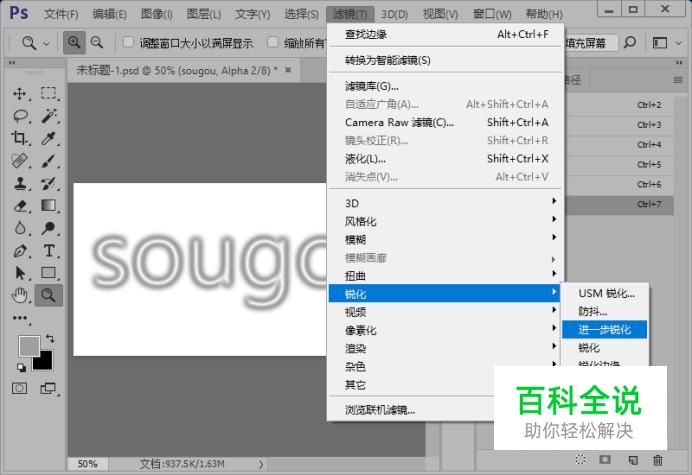Choose USM 锐化 from the submenu
Viewport: 692px width, 475px height.
click(604, 293)
